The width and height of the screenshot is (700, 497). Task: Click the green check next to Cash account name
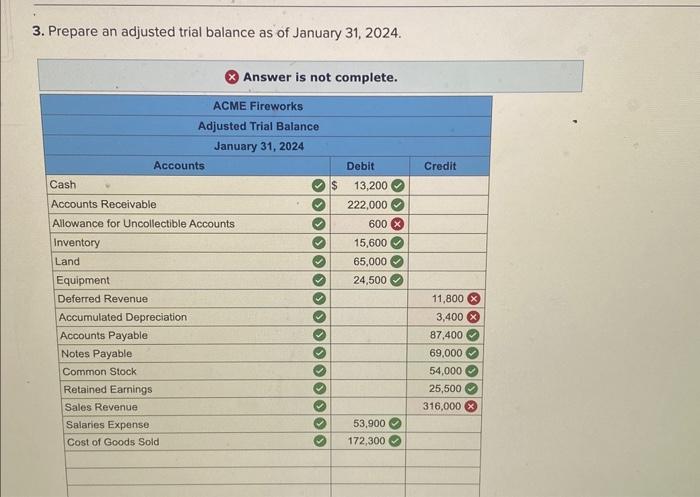[x=318, y=185]
